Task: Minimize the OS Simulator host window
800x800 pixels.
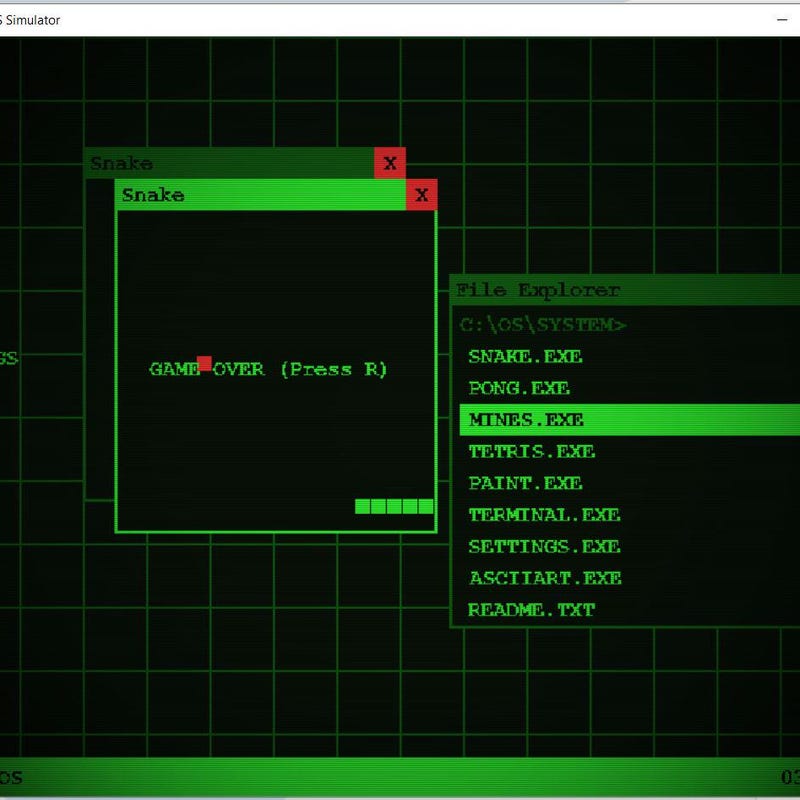Action: tap(782, 20)
